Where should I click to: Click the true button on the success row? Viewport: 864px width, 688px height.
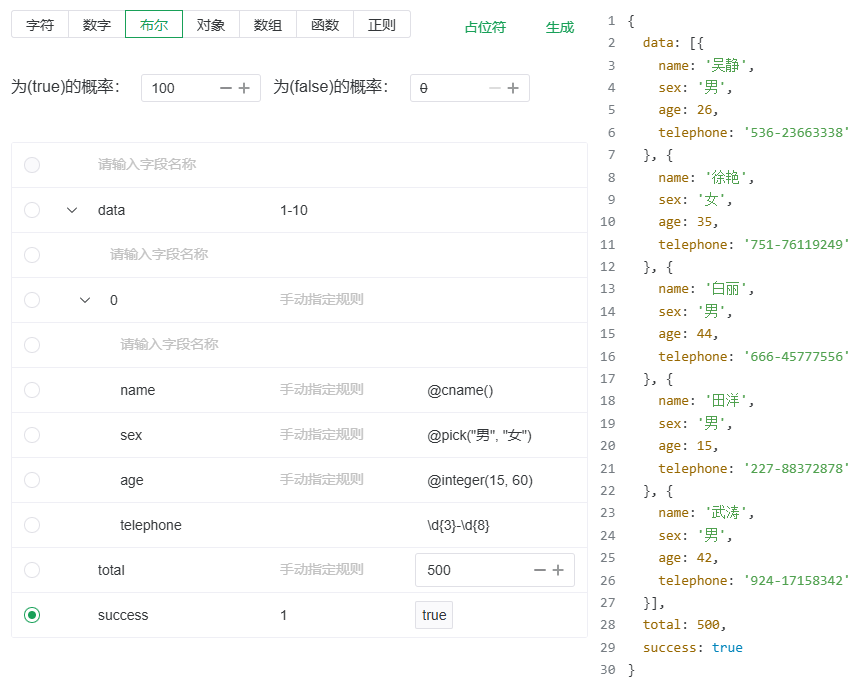point(434,615)
